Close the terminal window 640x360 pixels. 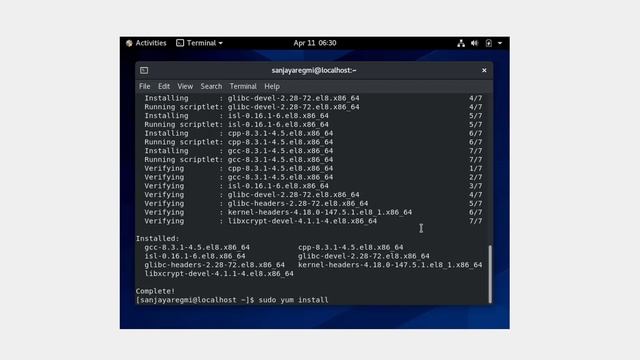point(484,70)
